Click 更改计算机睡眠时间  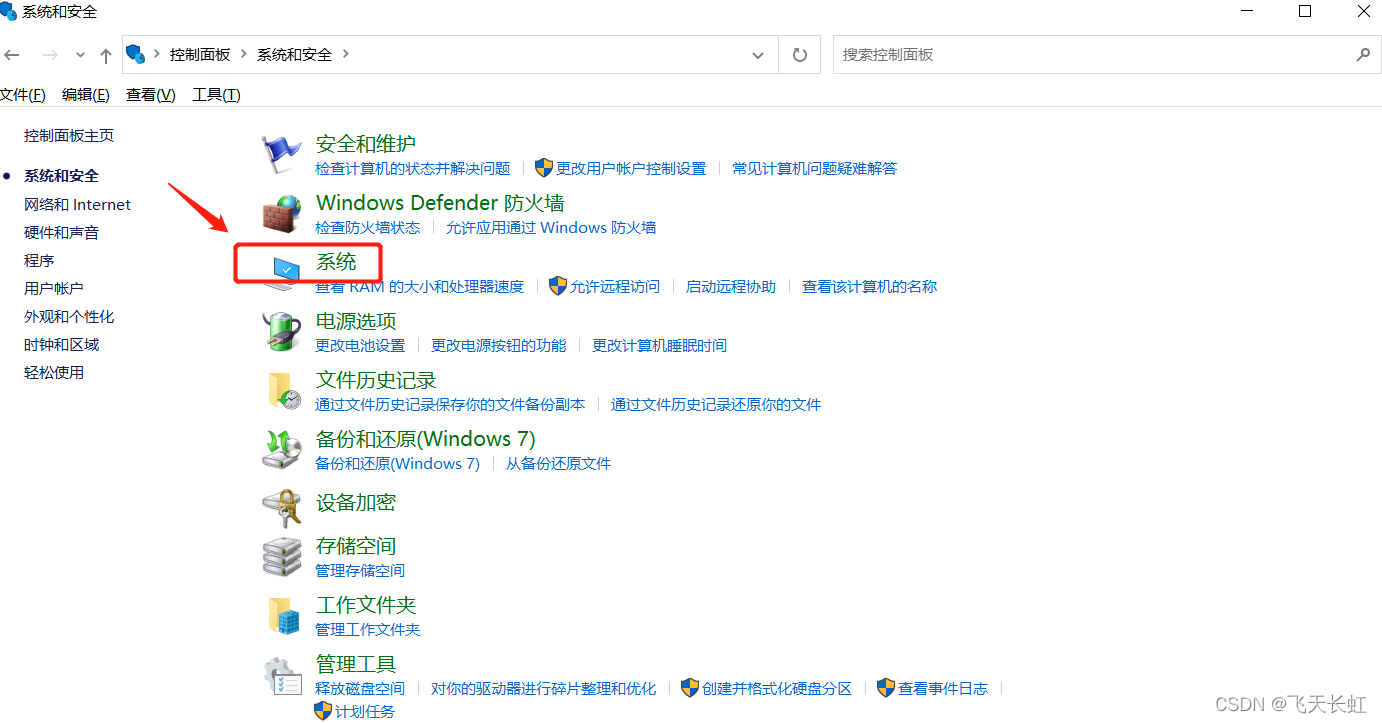659,345
